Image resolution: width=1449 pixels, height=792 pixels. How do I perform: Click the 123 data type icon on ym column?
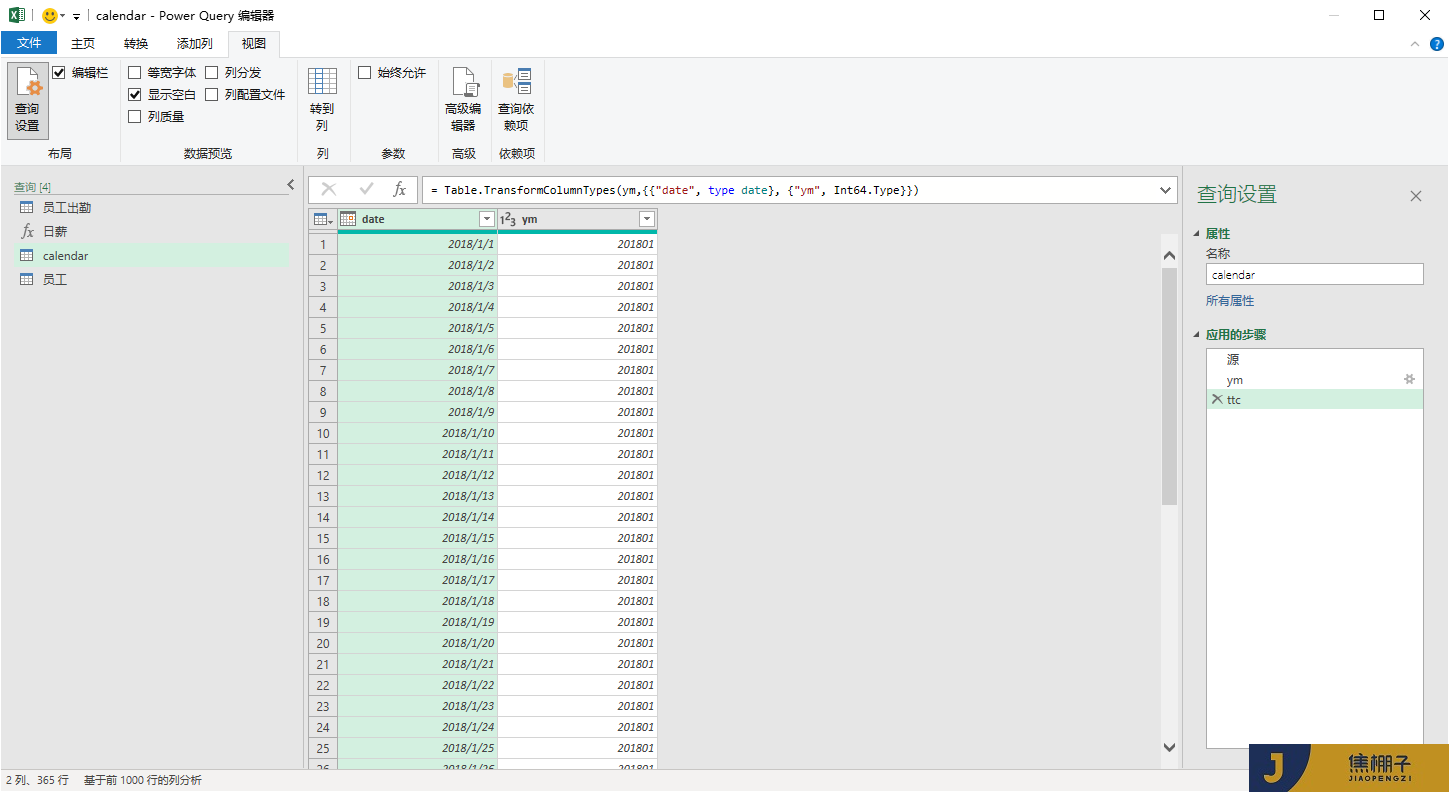pos(507,219)
